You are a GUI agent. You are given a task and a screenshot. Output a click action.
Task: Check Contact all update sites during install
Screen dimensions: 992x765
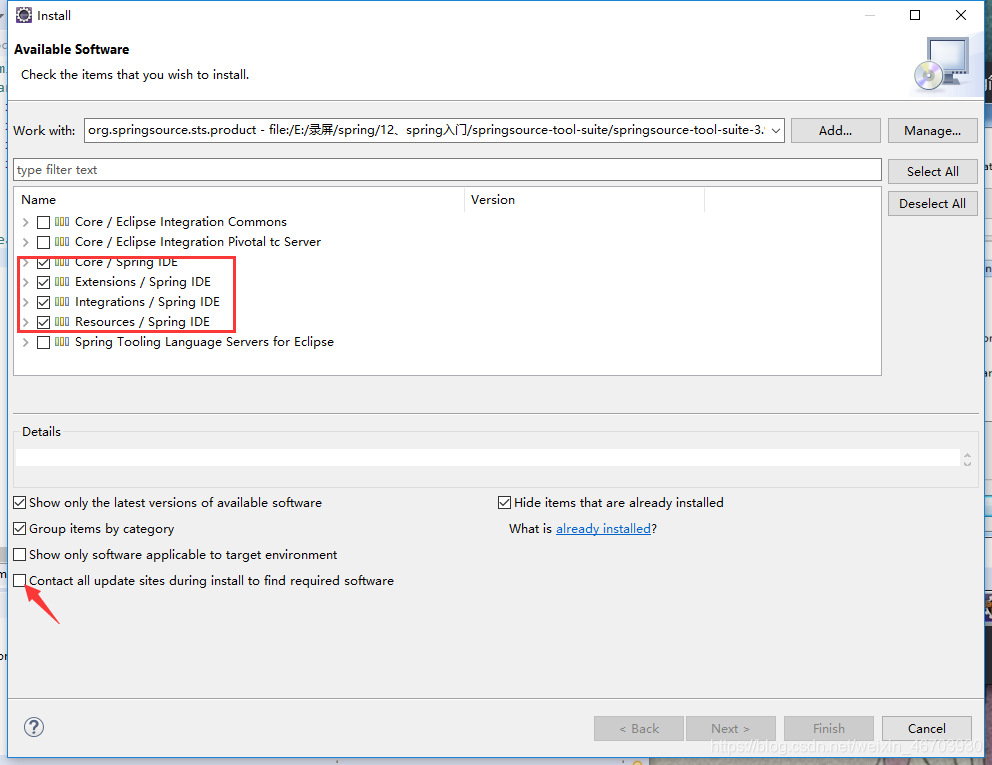coord(20,581)
